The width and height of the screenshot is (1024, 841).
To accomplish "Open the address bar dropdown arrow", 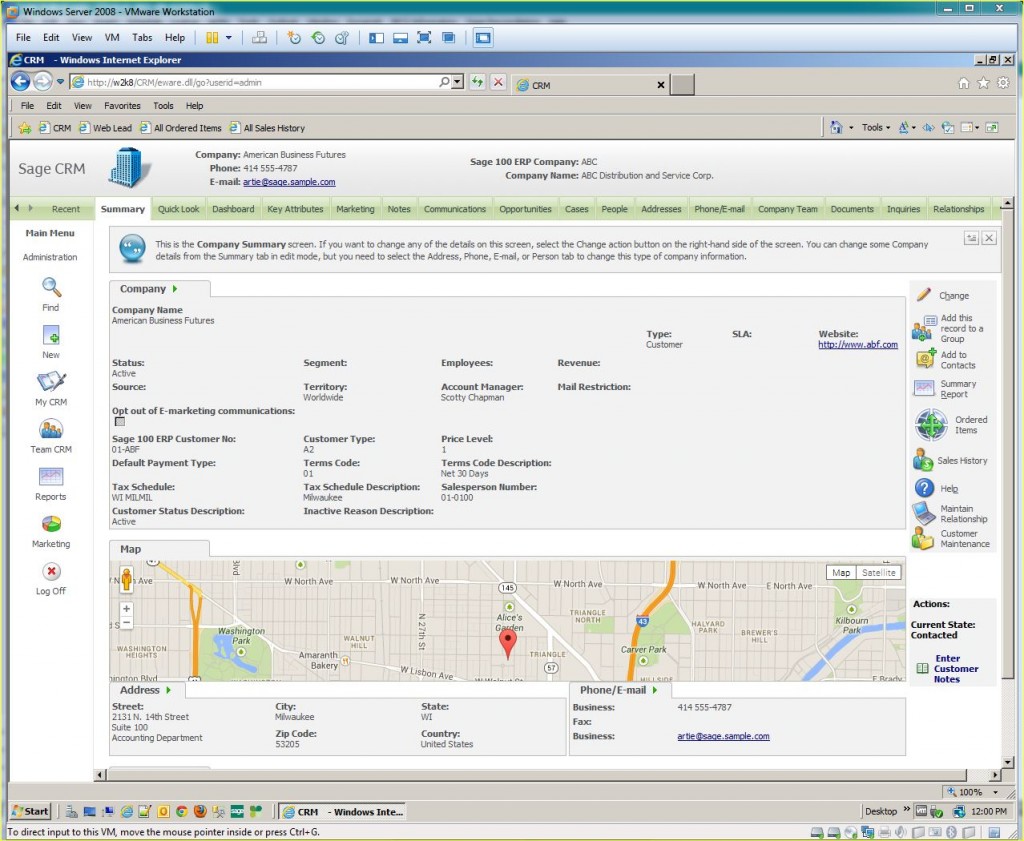I will coord(458,82).
